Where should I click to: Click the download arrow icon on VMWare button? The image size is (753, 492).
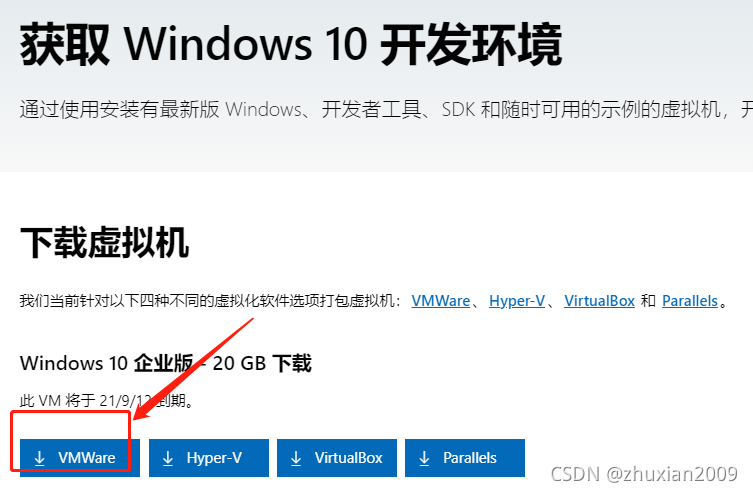(x=40, y=458)
